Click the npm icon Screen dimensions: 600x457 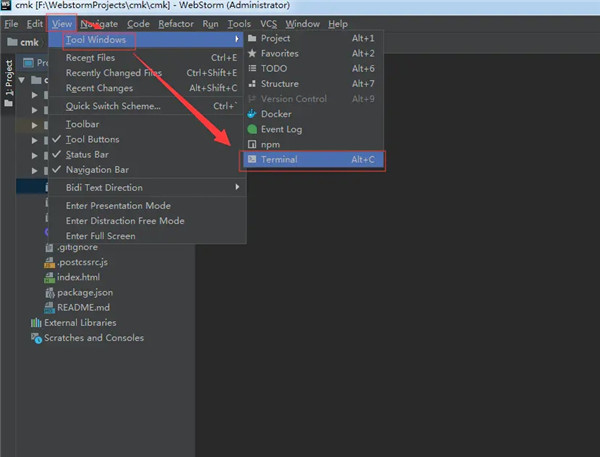252,144
